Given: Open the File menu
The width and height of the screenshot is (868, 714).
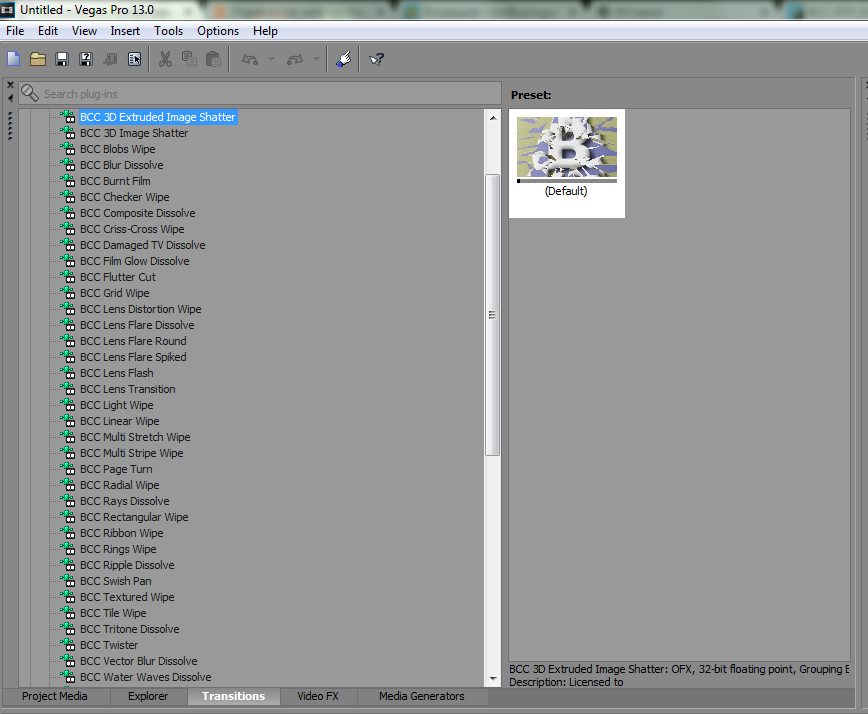Looking at the screenshot, I should click(x=15, y=31).
